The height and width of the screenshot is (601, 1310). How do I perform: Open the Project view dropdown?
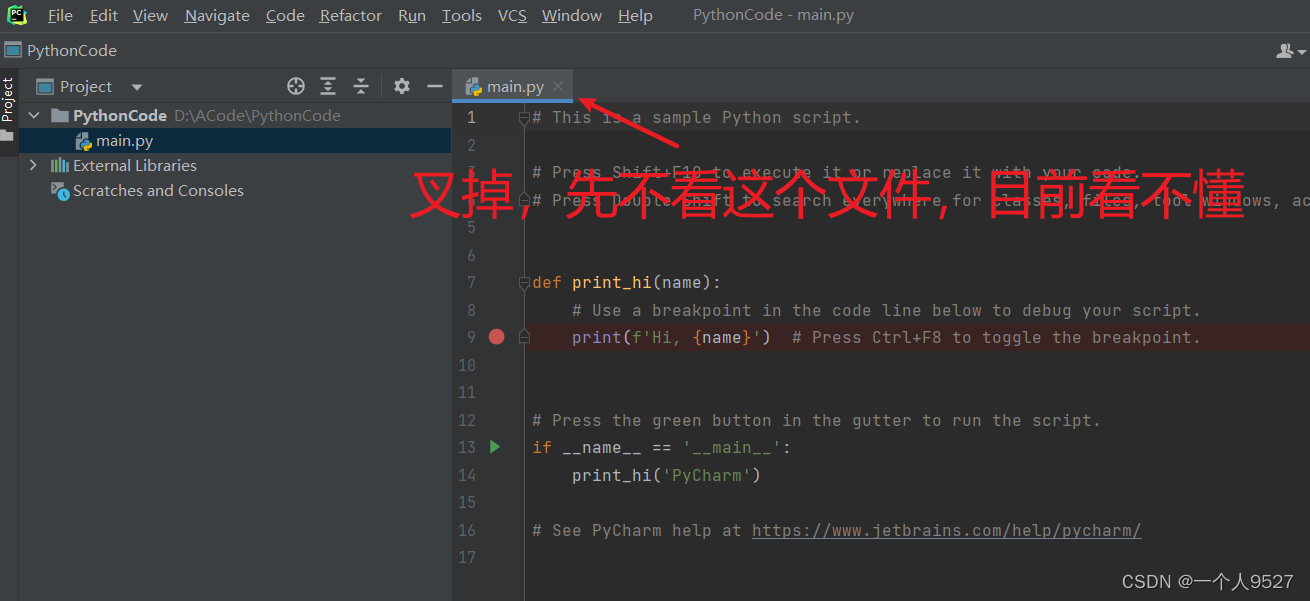90,86
